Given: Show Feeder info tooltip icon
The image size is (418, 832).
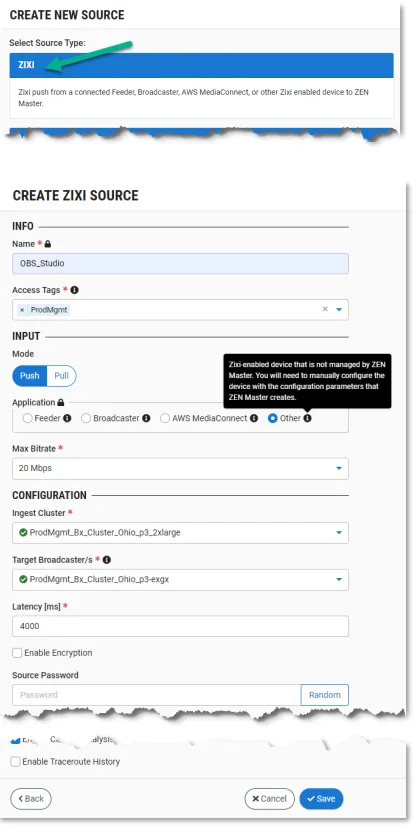Looking at the screenshot, I should (67, 418).
